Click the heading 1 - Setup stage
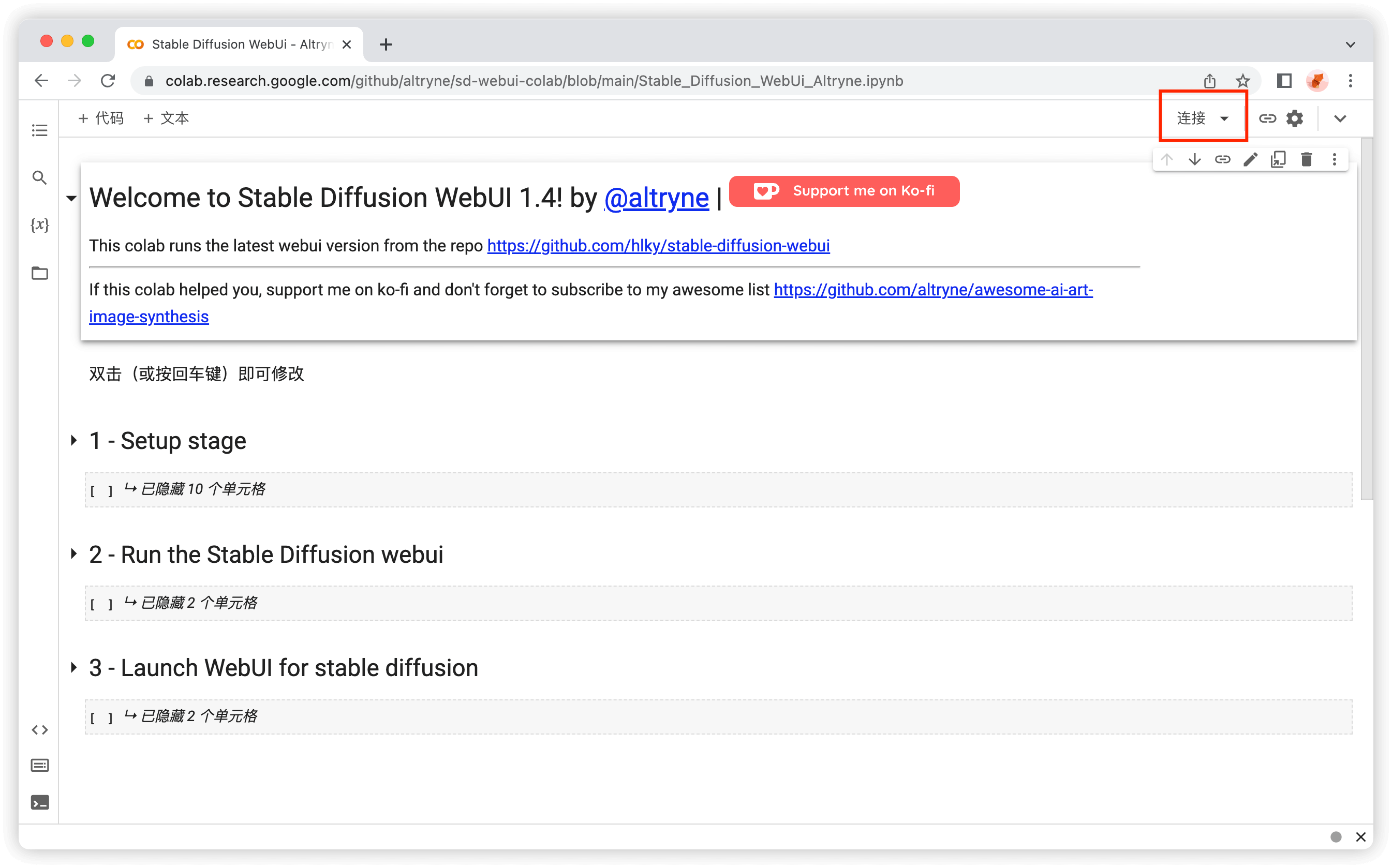 168,441
